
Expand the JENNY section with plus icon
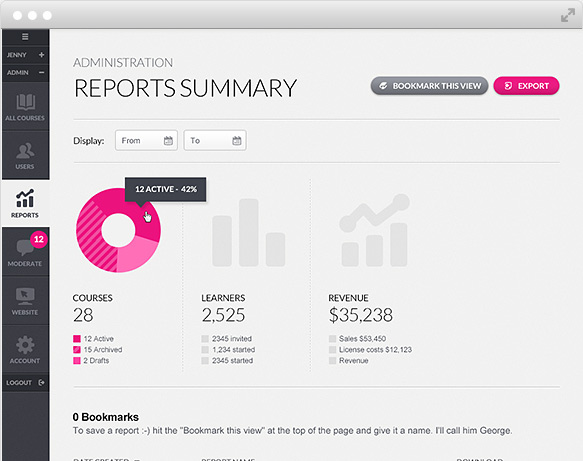(x=41, y=55)
